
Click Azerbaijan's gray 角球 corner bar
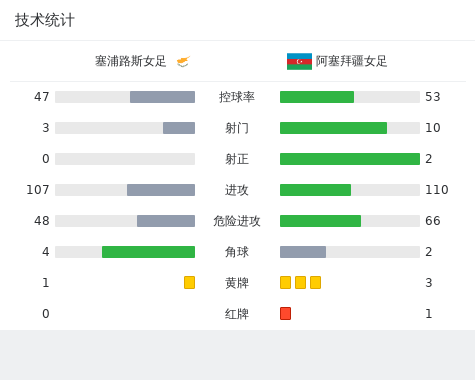pos(303,252)
